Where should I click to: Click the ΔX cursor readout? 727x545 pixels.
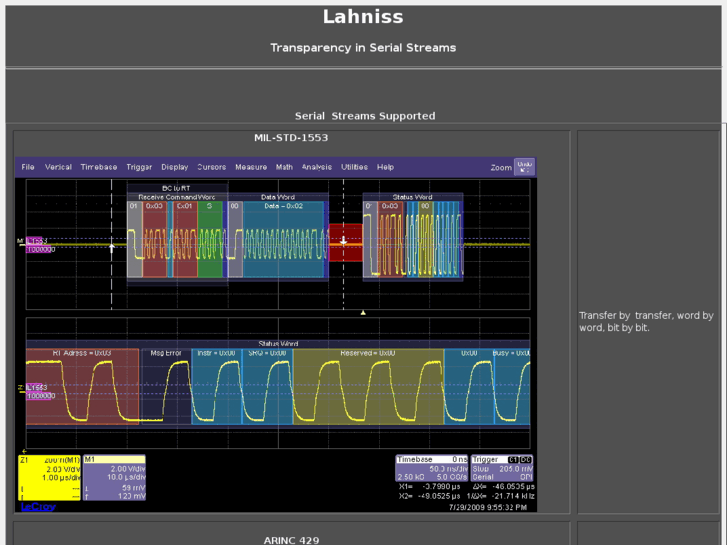click(504, 487)
